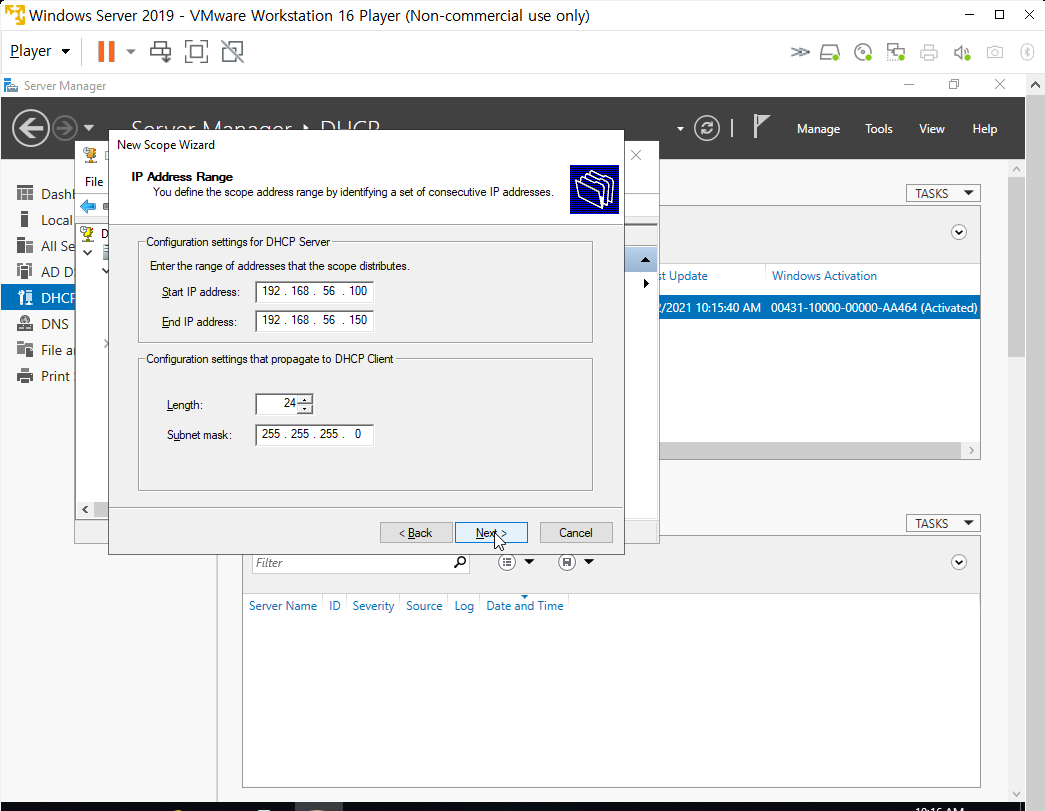This screenshot has width=1045, height=811.
Task: Open Server Manager navigation history dropdown
Action: 89,127
